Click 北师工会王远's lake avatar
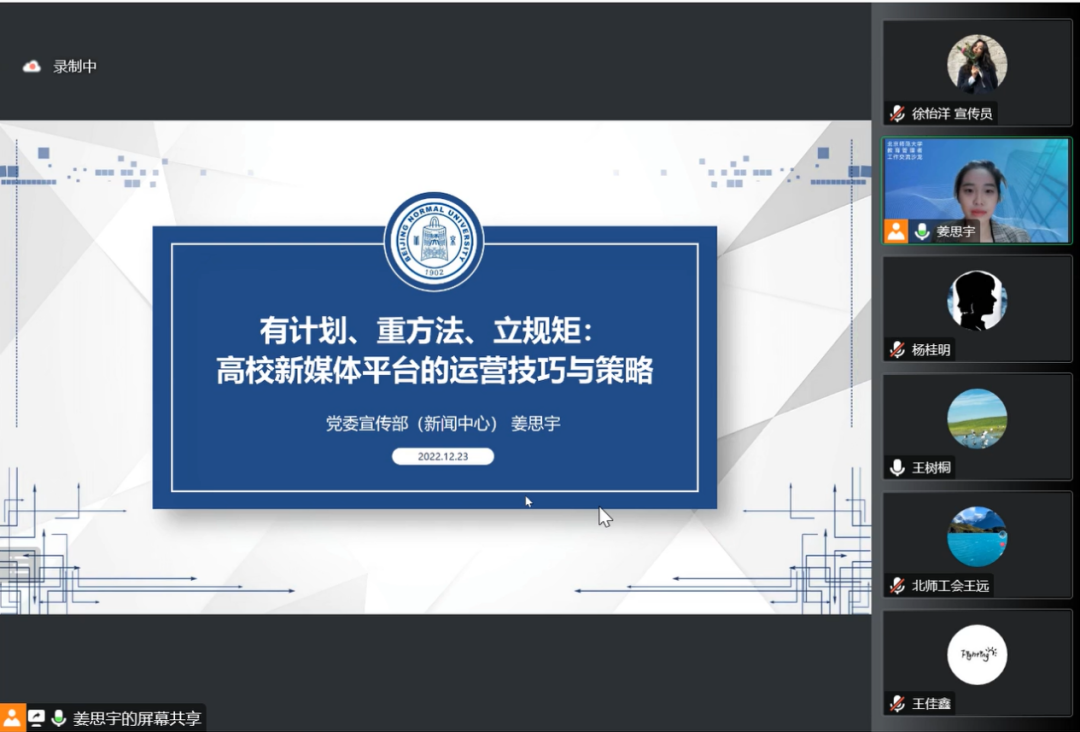 tap(976, 536)
